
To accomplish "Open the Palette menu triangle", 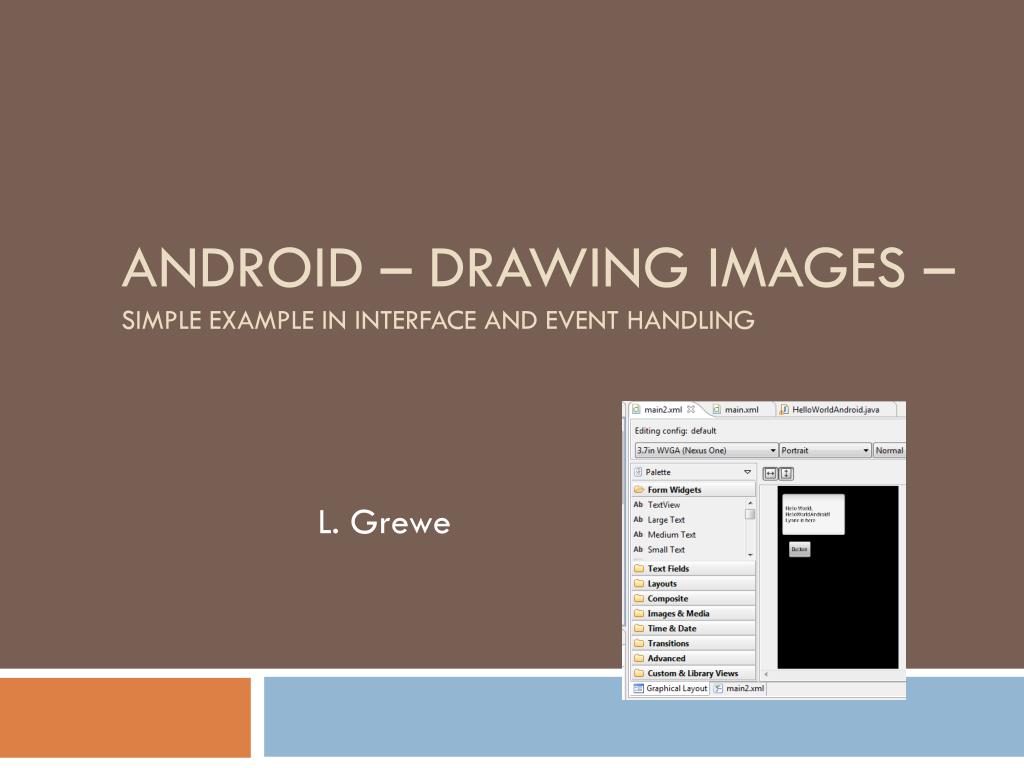I will click(x=747, y=472).
